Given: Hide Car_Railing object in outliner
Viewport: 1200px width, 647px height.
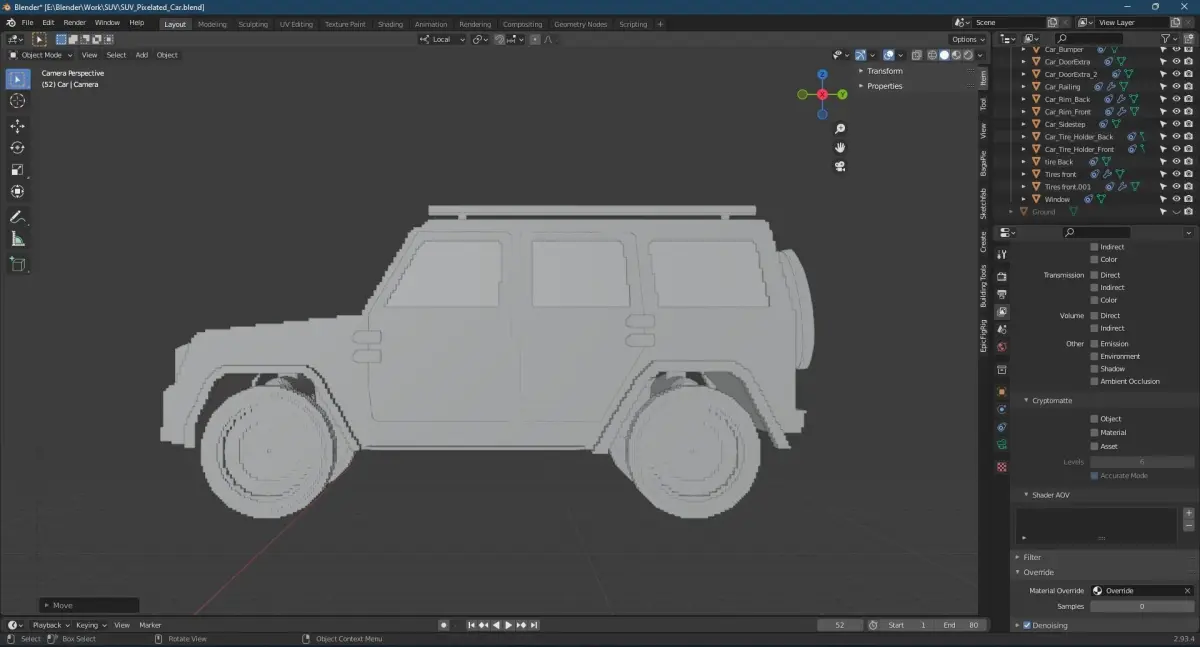Looking at the screenshot, I should [x=1176, y=87].
